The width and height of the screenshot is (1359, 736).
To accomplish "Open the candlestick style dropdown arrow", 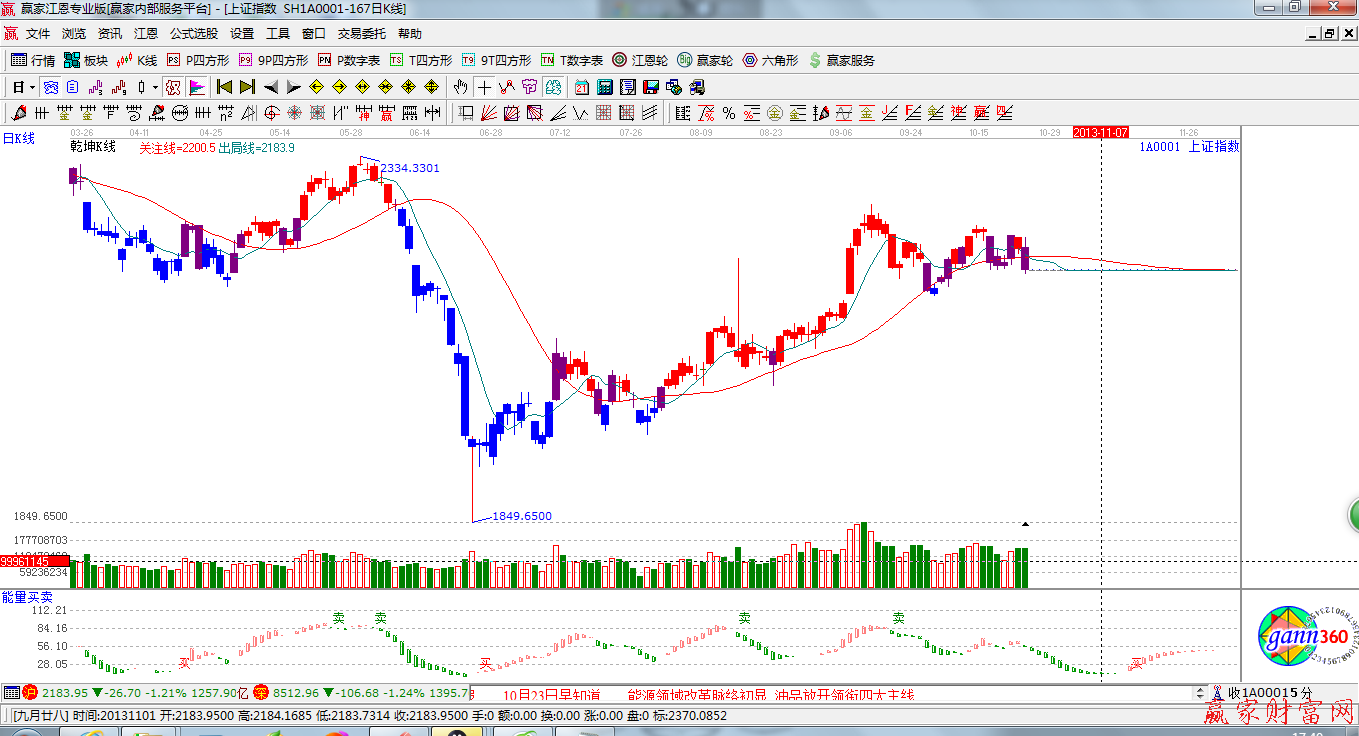I will [156, 87].
